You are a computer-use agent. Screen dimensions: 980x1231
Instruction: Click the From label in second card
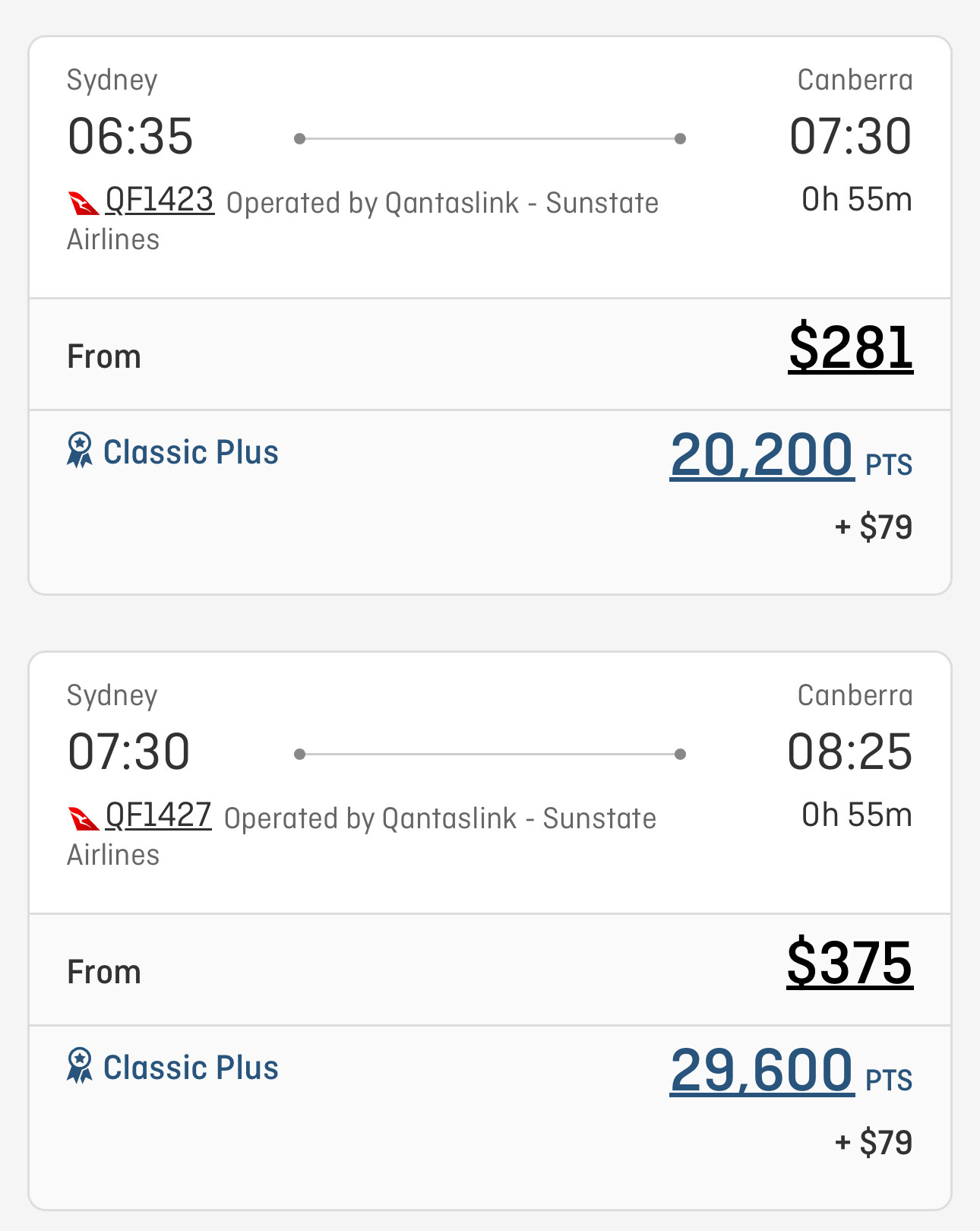click(104, 972)
